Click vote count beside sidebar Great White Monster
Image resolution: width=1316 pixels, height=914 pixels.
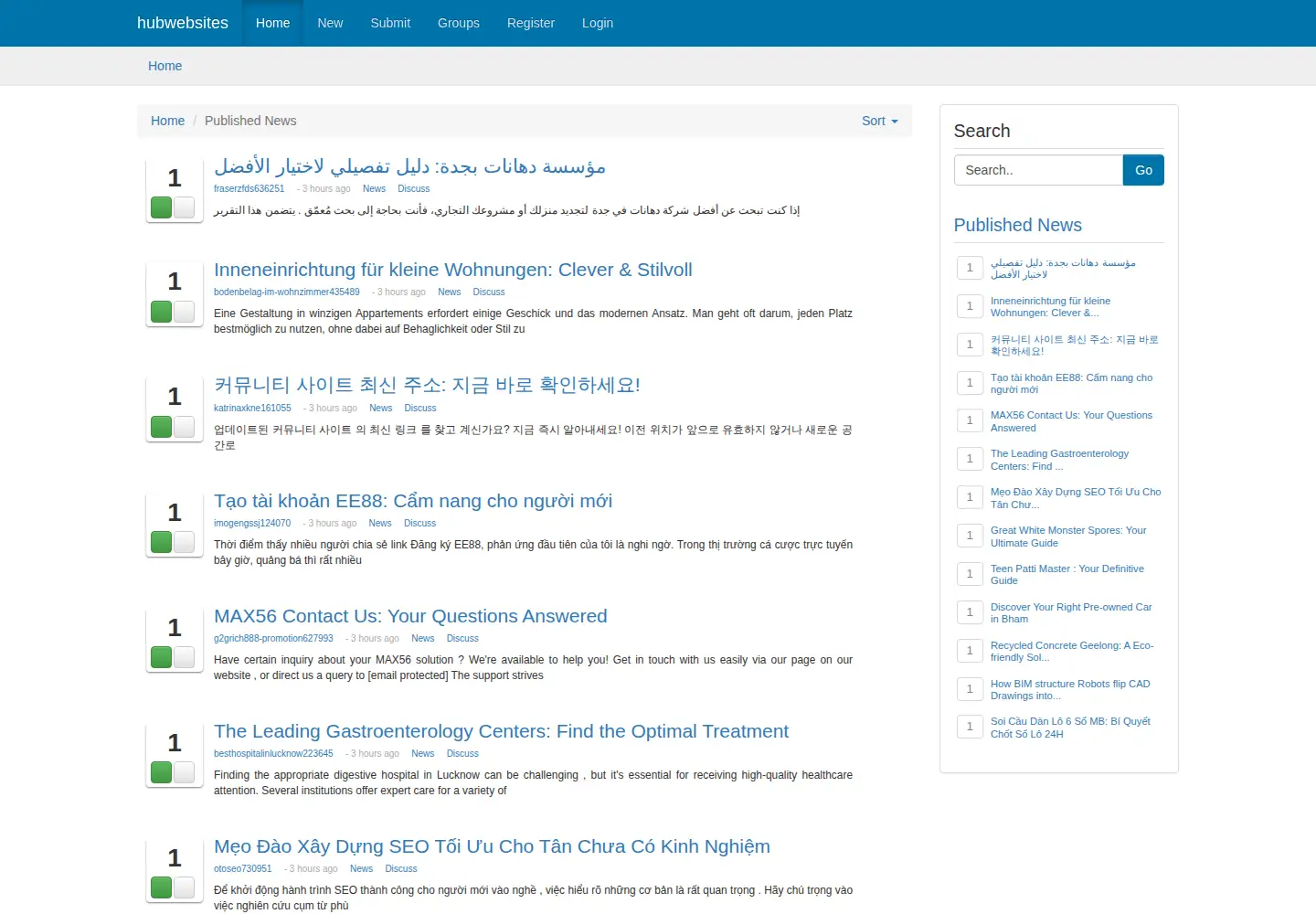(x=970, y=536)
